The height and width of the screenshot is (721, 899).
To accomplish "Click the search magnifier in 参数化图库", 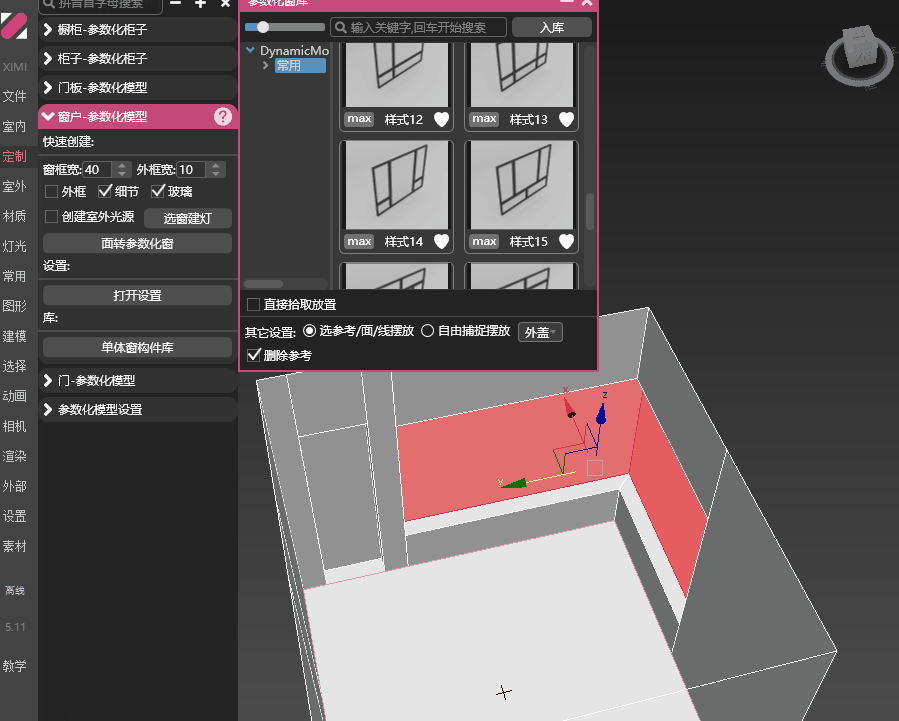I will click(x=341, y=27).
